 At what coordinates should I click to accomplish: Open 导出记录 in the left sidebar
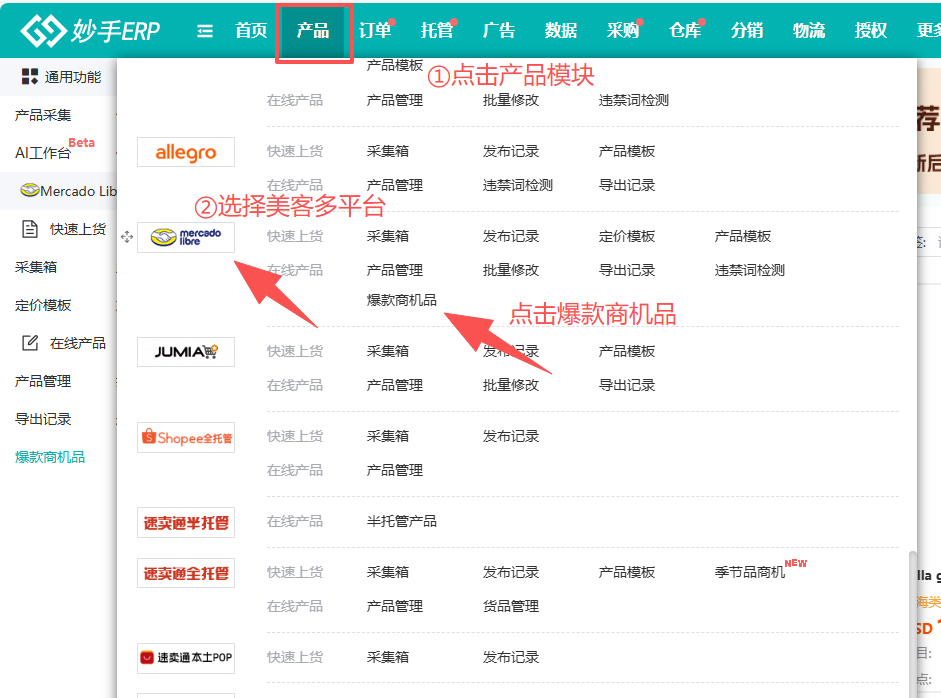43,419
